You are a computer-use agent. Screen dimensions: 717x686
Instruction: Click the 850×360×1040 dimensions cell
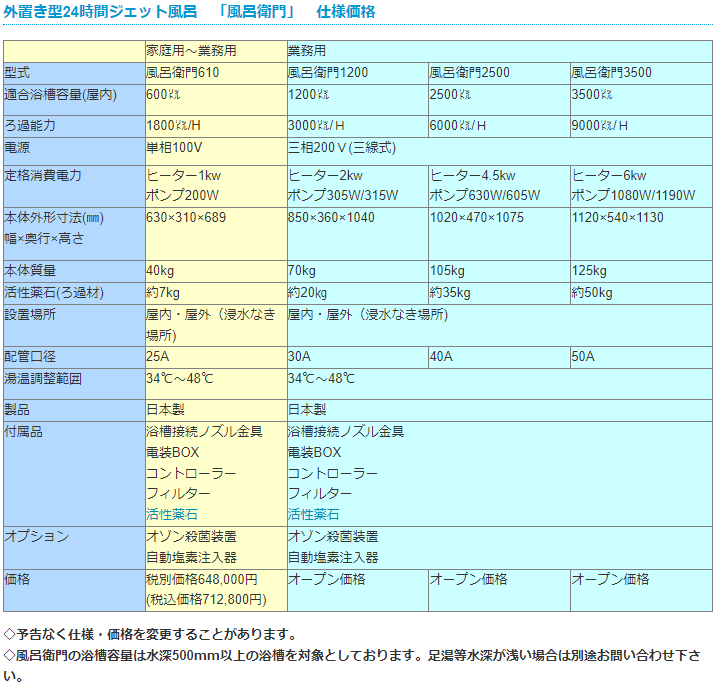[358, 234]
